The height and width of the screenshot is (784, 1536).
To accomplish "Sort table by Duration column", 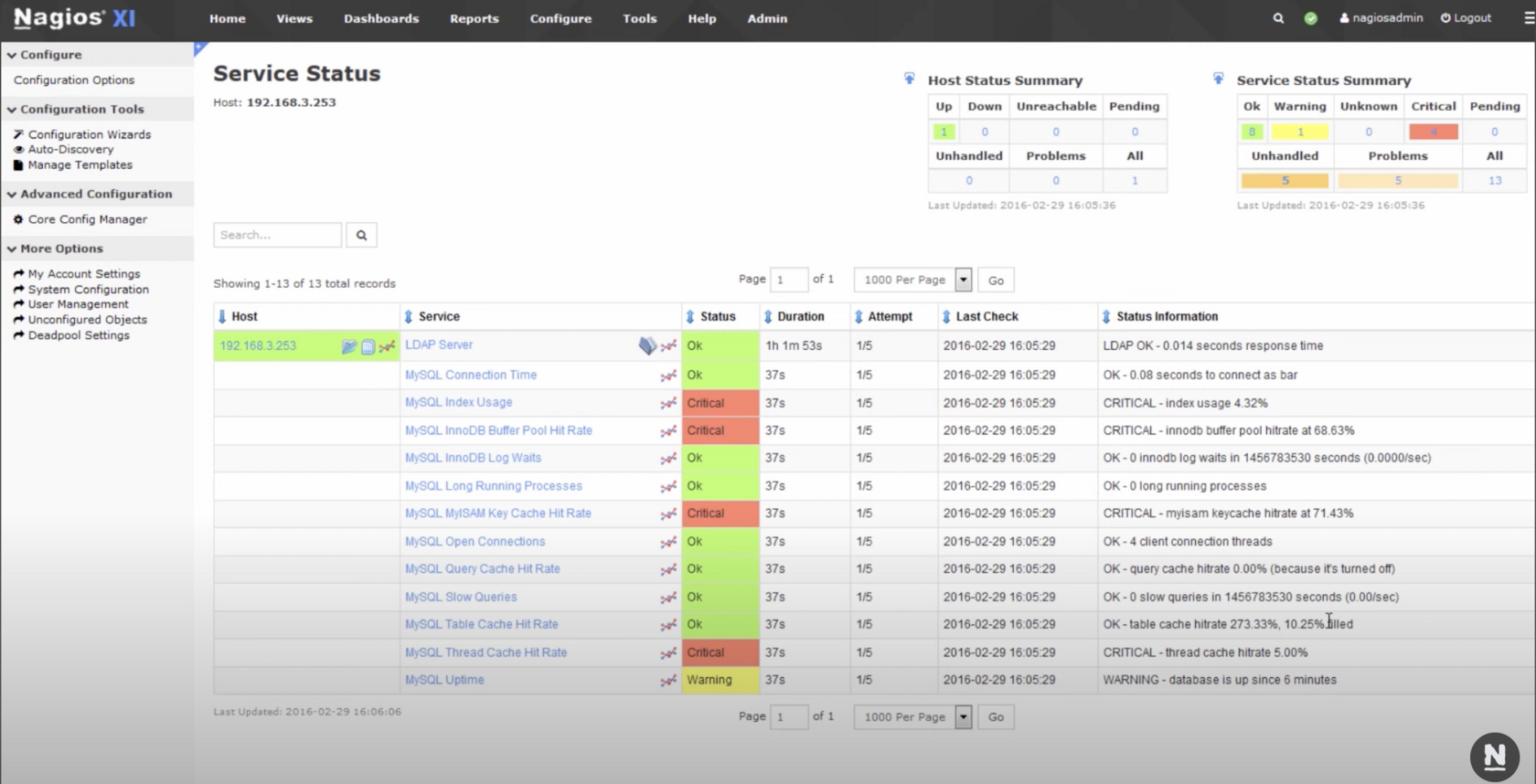I will tap(794, 316).
